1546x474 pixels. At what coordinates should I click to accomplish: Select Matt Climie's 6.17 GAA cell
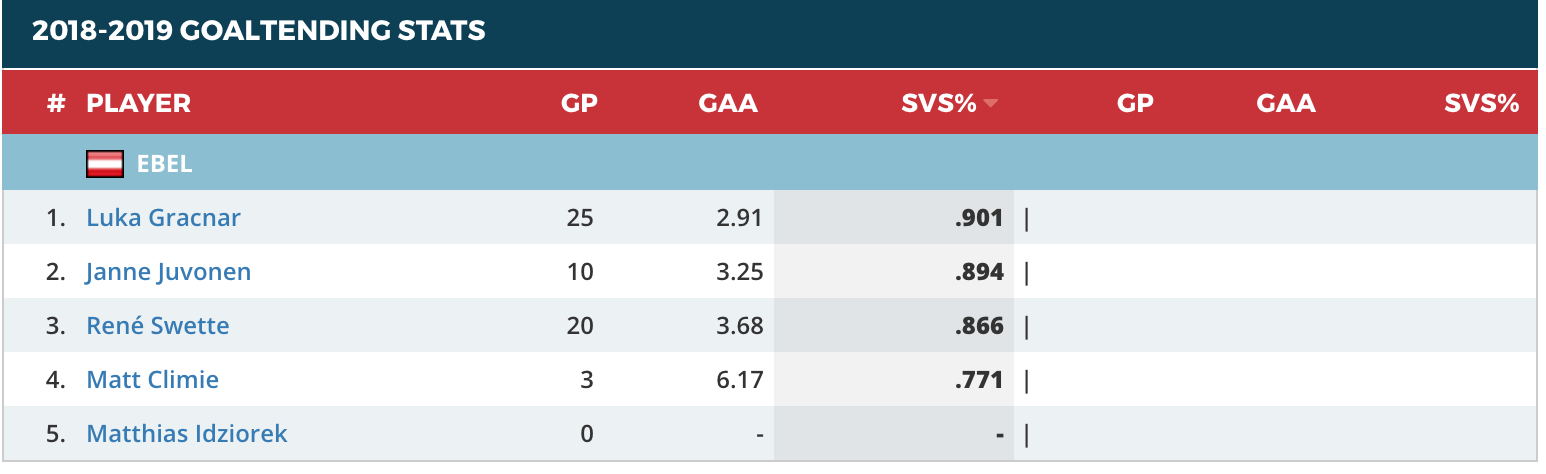pyautogui.click(x=742, y=379)
